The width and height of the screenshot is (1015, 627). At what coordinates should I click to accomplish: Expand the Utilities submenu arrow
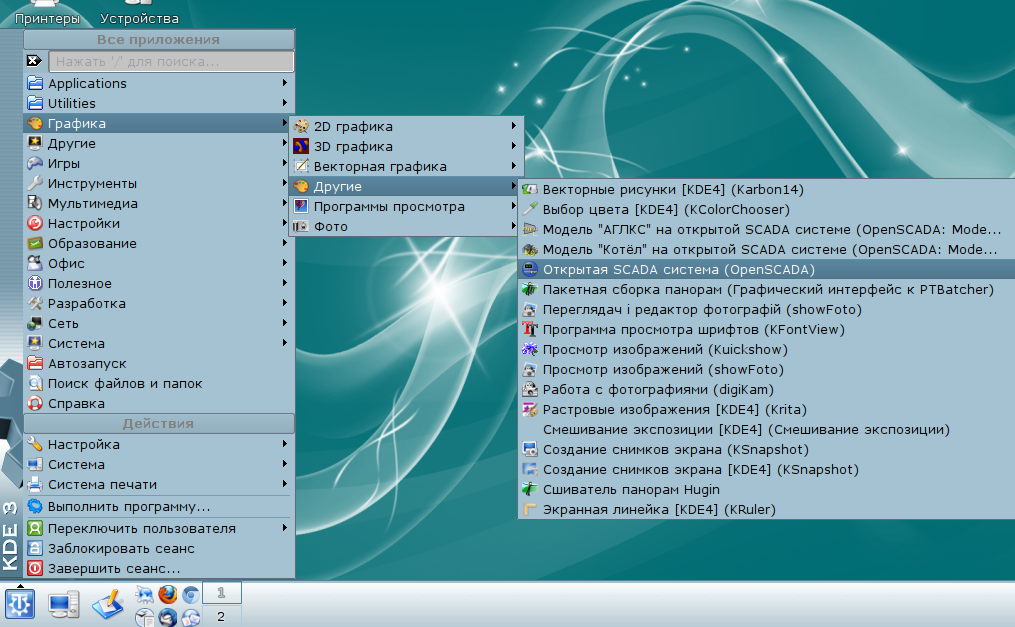click(285, 103)
